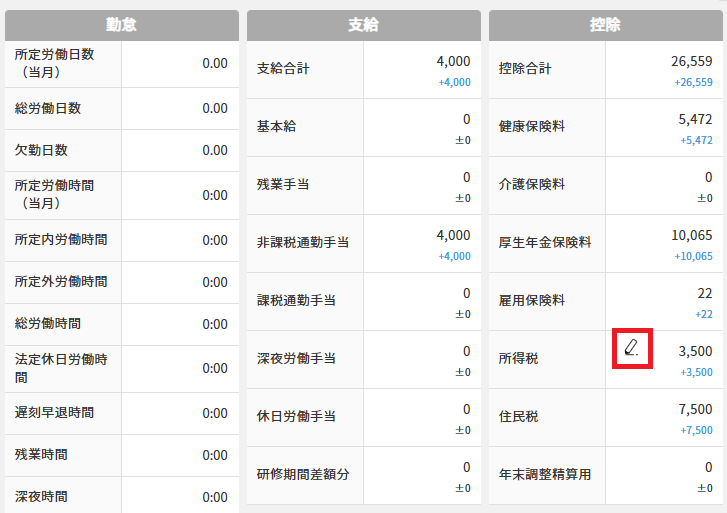The height and width of the screenshot is (513, 727).
Task: Click the 厚生年金保険料 amount 10,065
Action: coord(691,235)
